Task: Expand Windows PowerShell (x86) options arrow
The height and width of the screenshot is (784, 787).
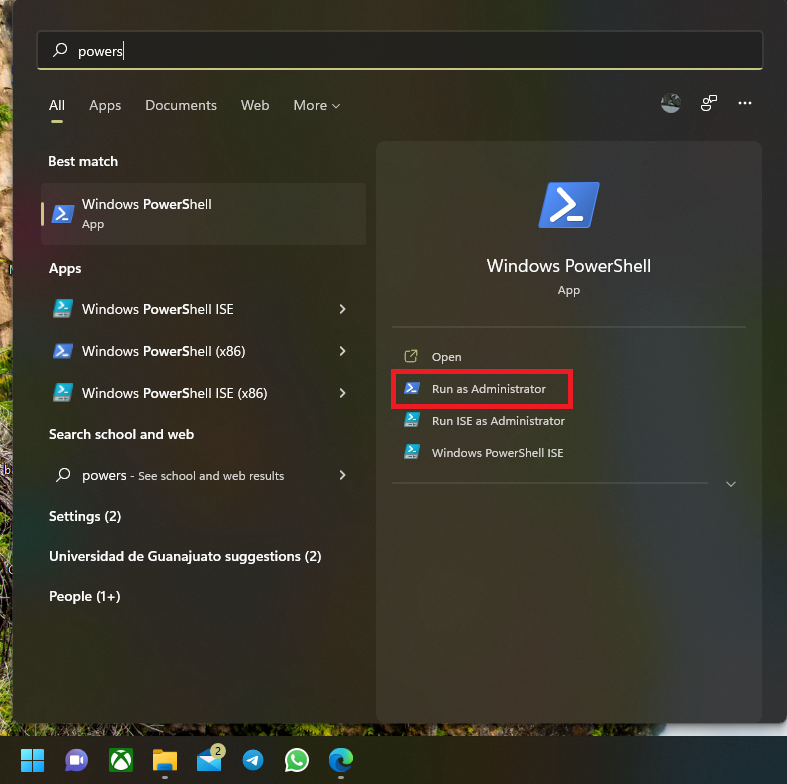Action: (342, 351)
